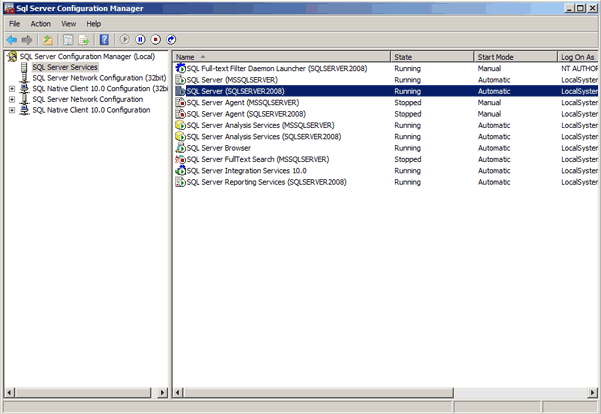Click the Analysis Services (SQLSERVER2008) cube icon
This screenshot has height=414, width=601.
point(181,136)
